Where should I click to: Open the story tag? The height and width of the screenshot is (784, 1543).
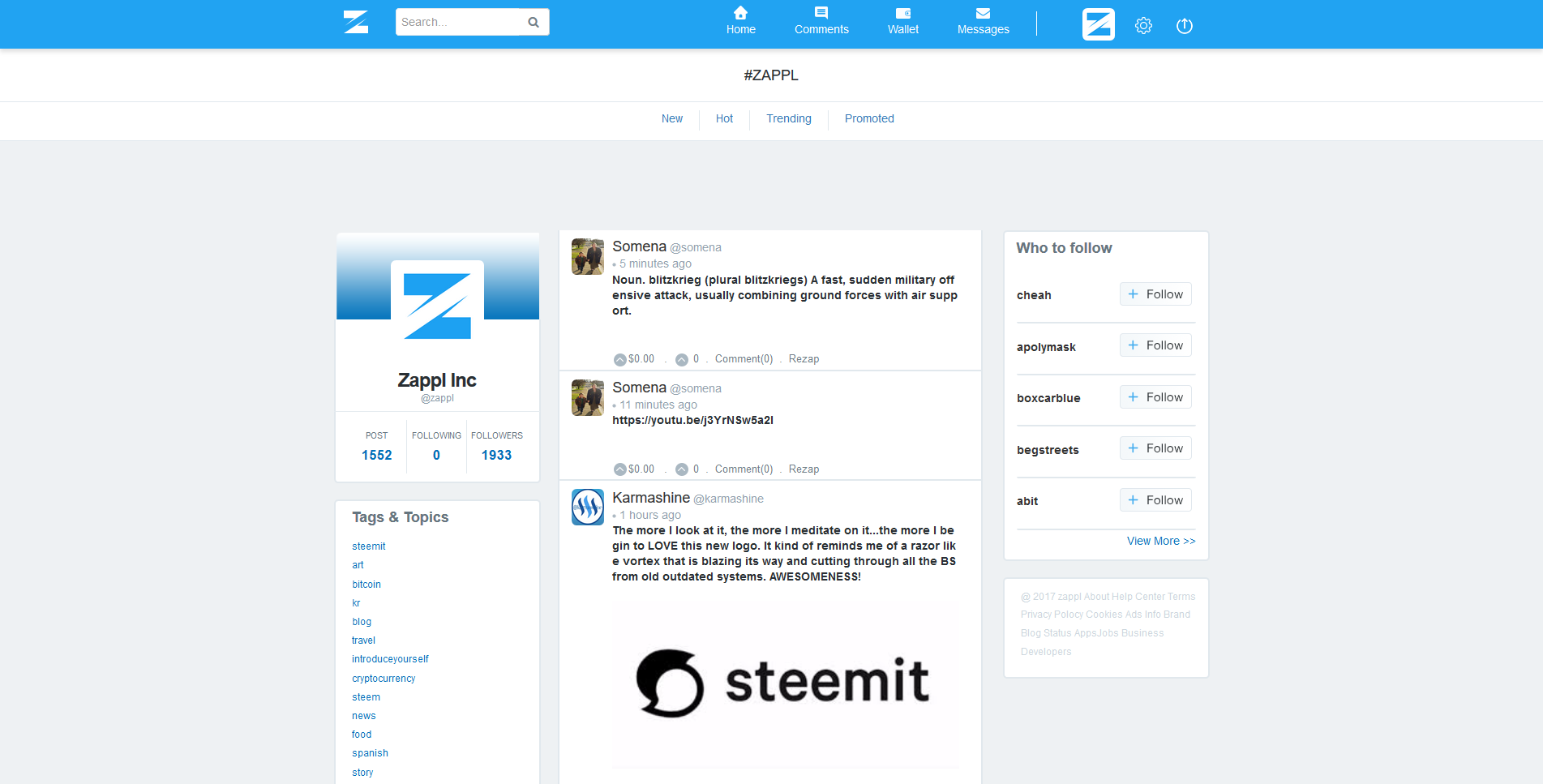click(362, 773)
